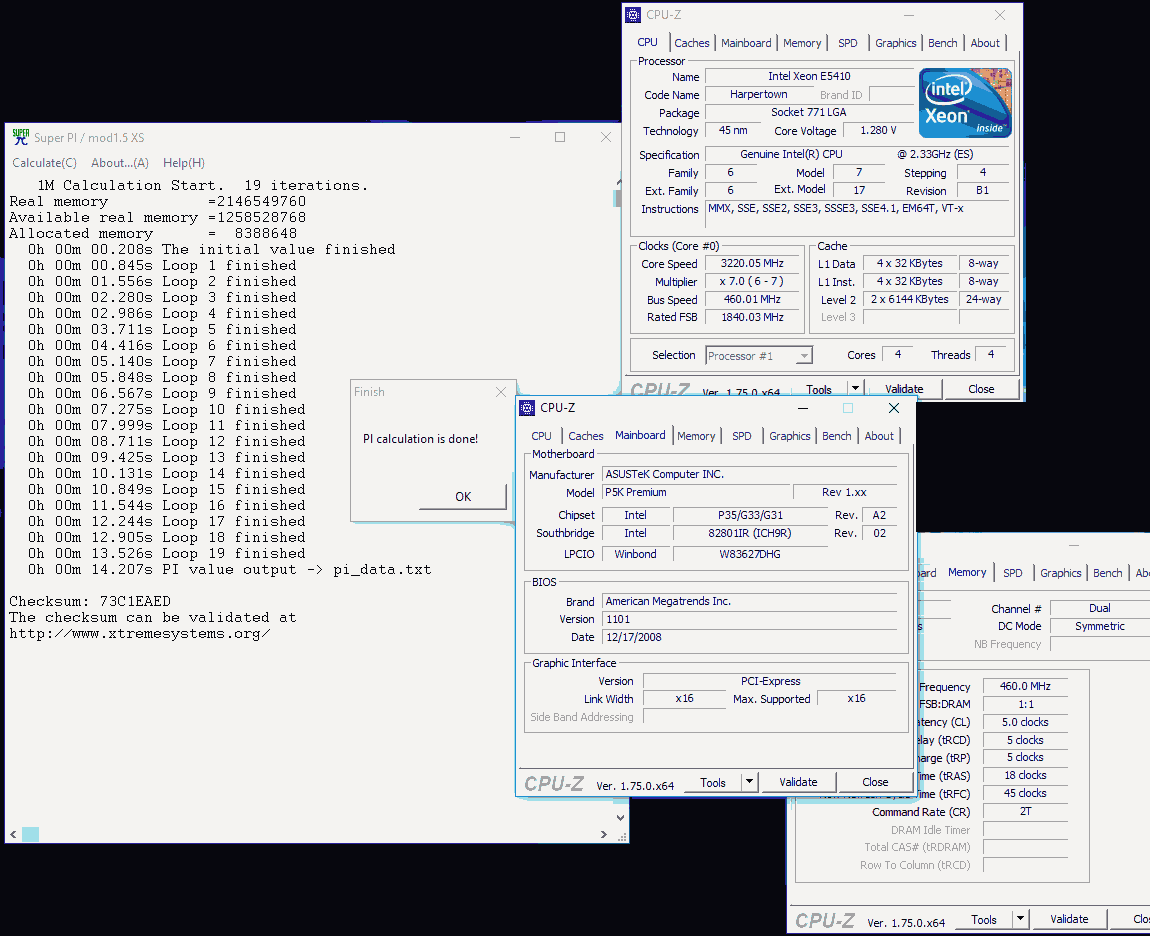Click the Manufacturer field ASUSTeK Computer INC.
The width and height of the screenshot is (1150, 936).
[750, 474]
